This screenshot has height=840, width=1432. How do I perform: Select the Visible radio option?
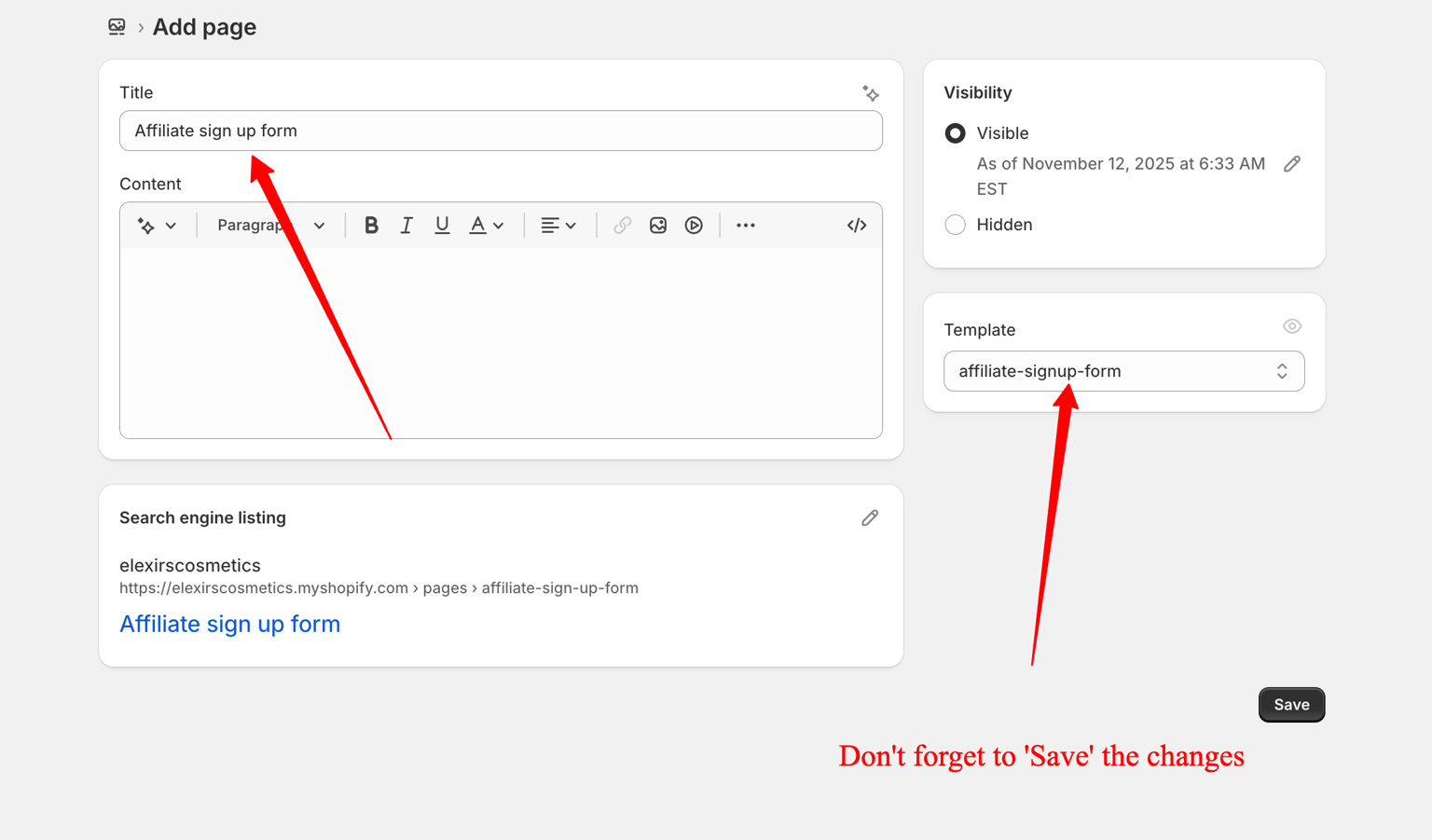tap(955, 133)
